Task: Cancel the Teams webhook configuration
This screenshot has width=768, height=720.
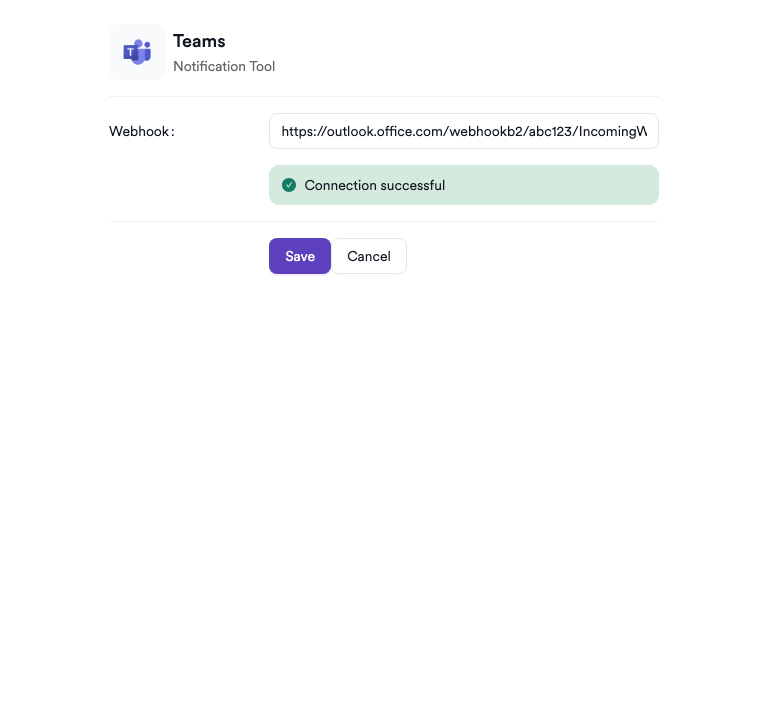Action: click(369, 256)
